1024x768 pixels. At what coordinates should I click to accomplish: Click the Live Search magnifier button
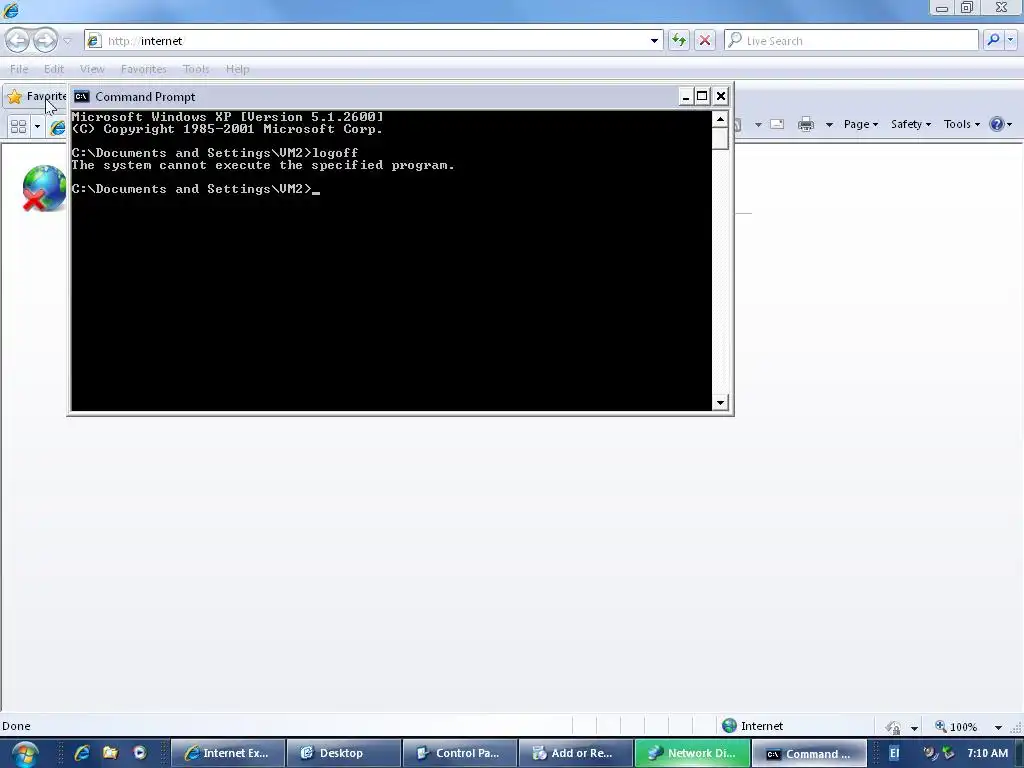click(x=993, y=40)
